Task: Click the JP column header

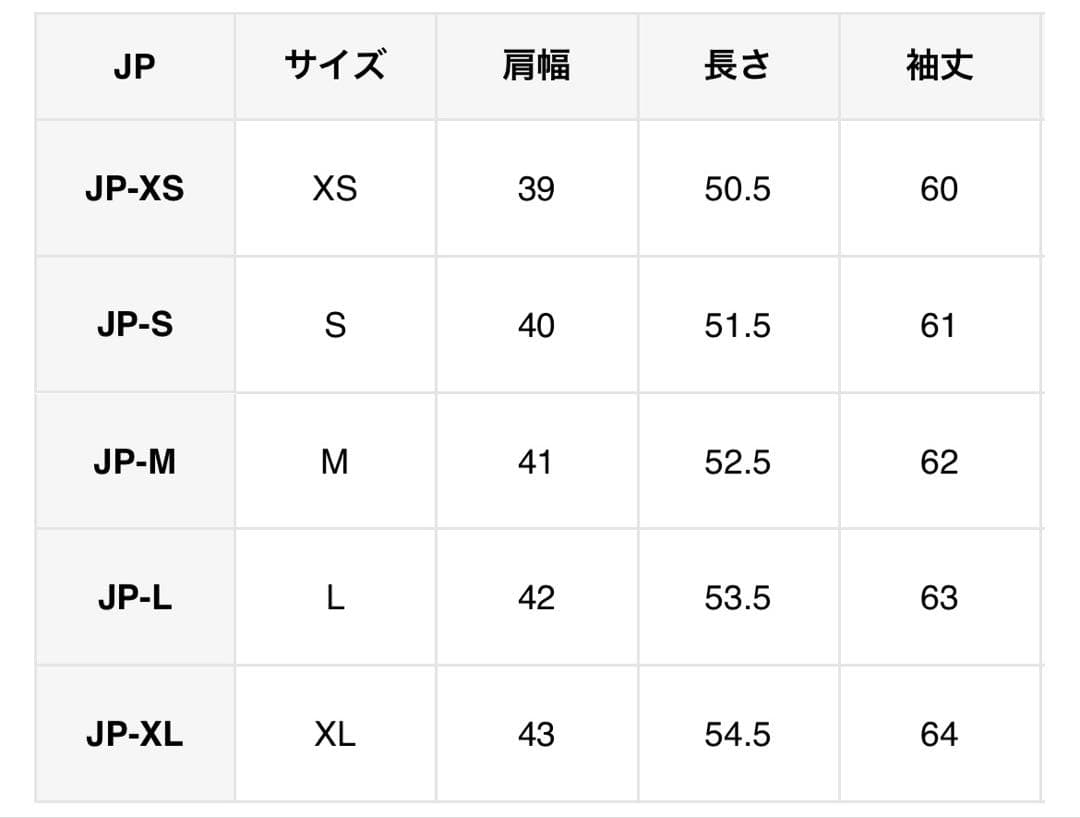Action: point(135,67)
